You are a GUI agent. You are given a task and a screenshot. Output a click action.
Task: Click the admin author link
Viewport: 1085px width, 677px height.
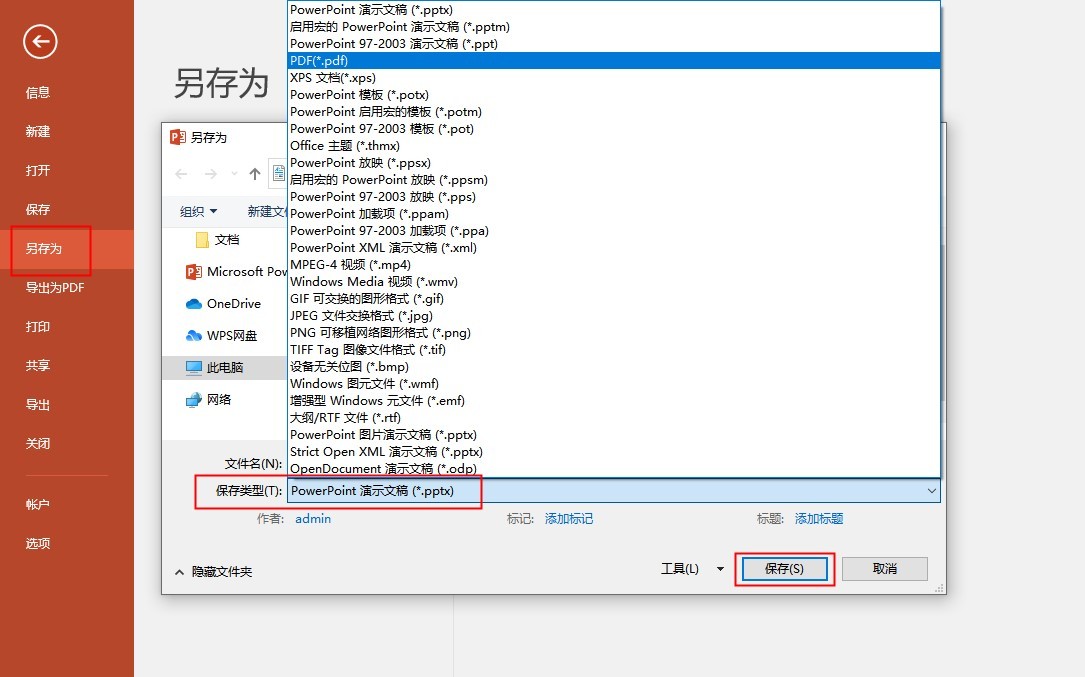(313, 518)
